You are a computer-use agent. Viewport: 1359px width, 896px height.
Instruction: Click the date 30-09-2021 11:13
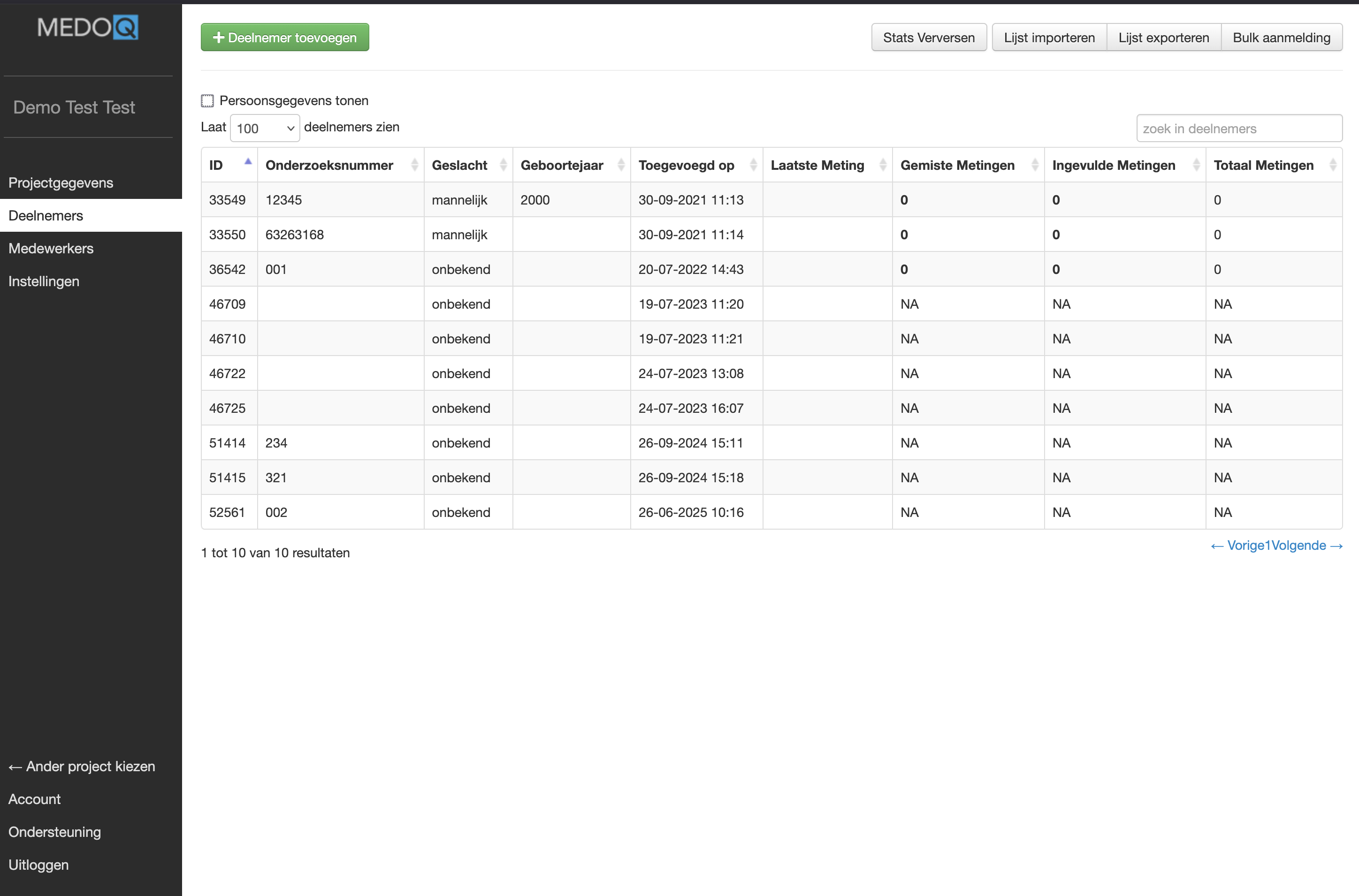click(x=691, y=200)
